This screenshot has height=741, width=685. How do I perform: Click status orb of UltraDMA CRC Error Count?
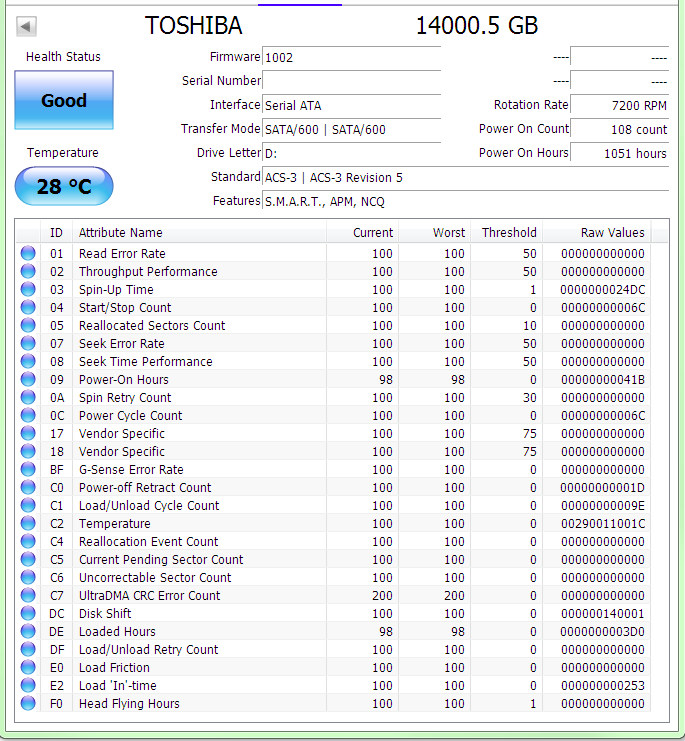click(28, 595)
